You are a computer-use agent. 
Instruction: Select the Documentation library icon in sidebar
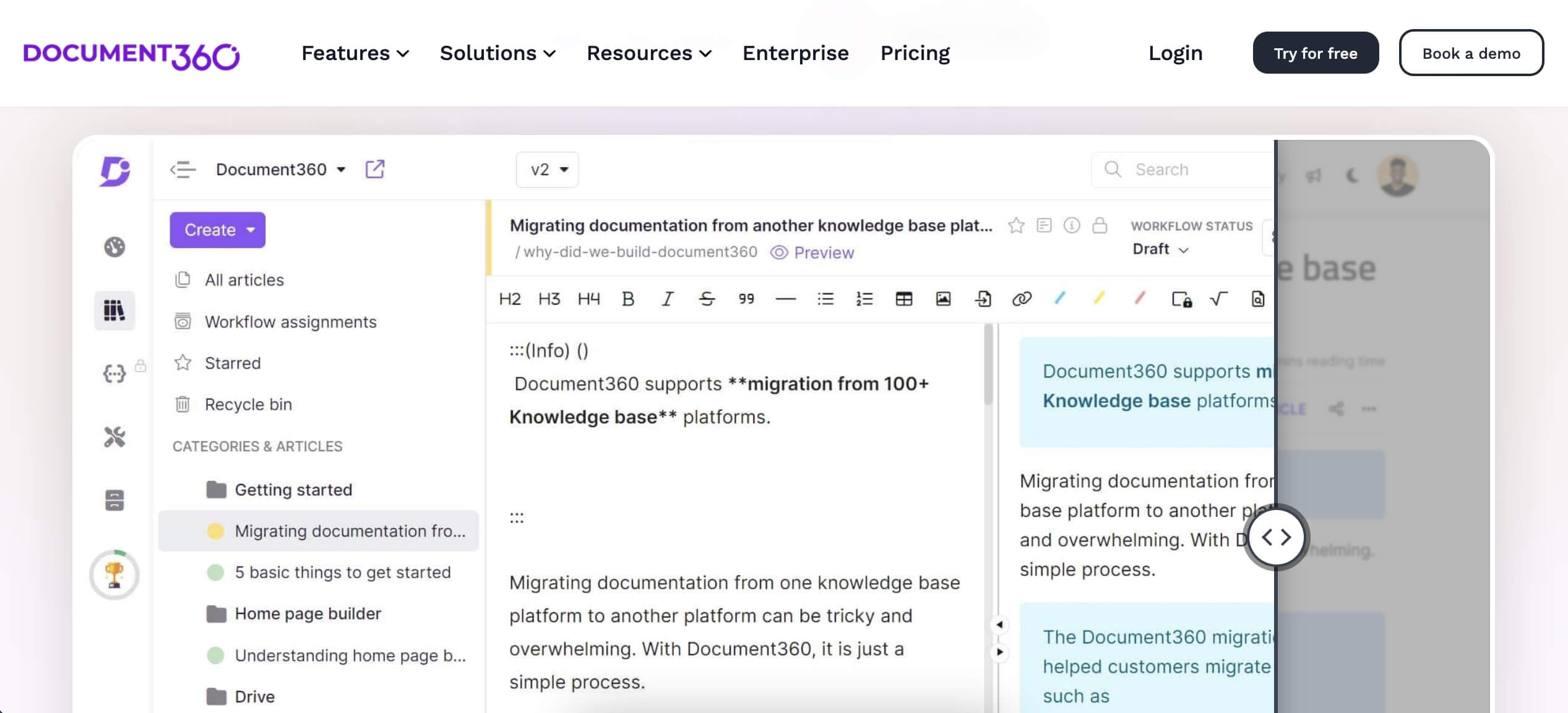pos(114,310)
